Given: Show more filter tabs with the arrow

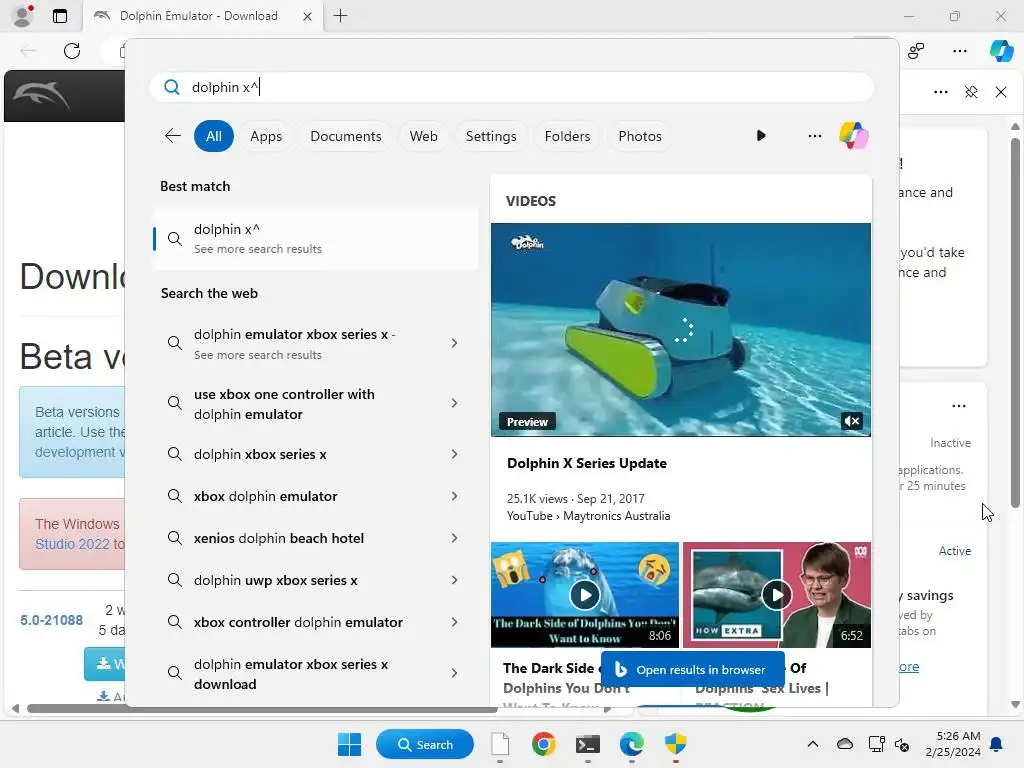Looking at the screenshot, I should click(x=761, y=136).
